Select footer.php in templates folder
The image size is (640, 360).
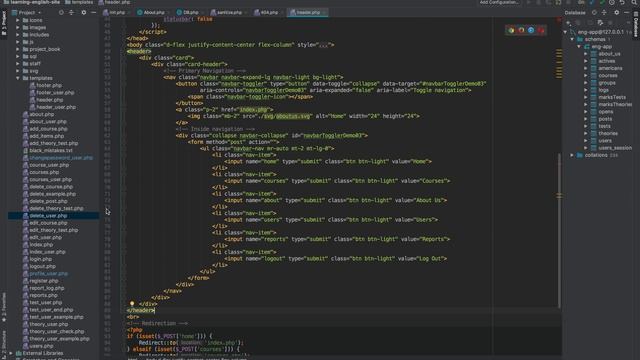(x=49, y=85)
